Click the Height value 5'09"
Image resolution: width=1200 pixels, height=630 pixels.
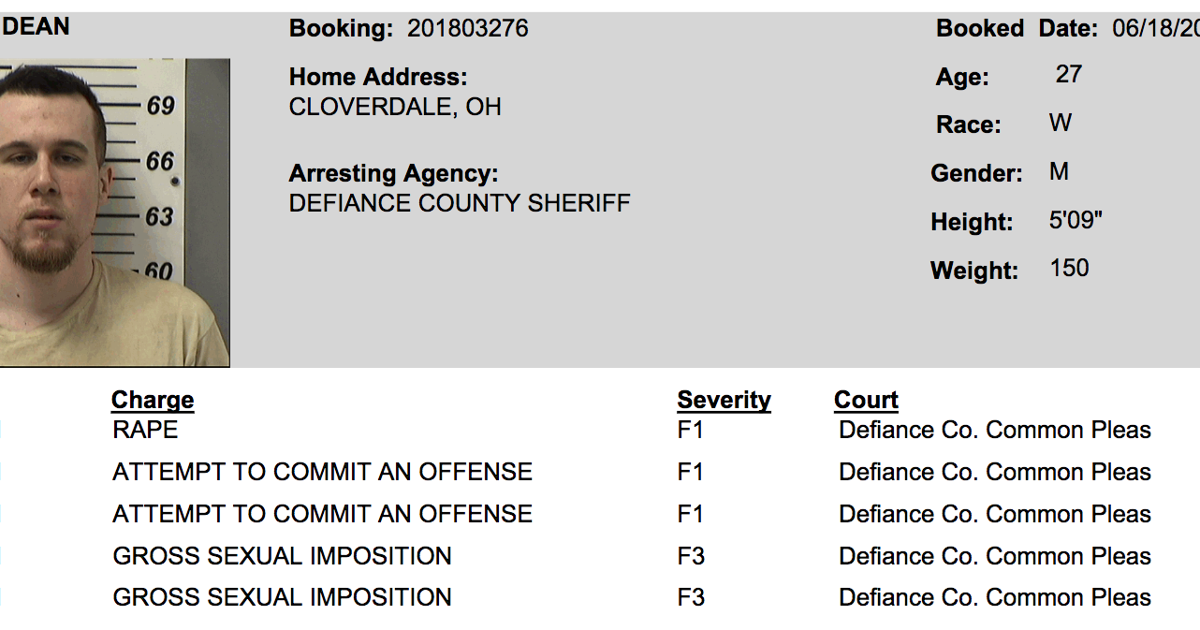[1075, 220]
